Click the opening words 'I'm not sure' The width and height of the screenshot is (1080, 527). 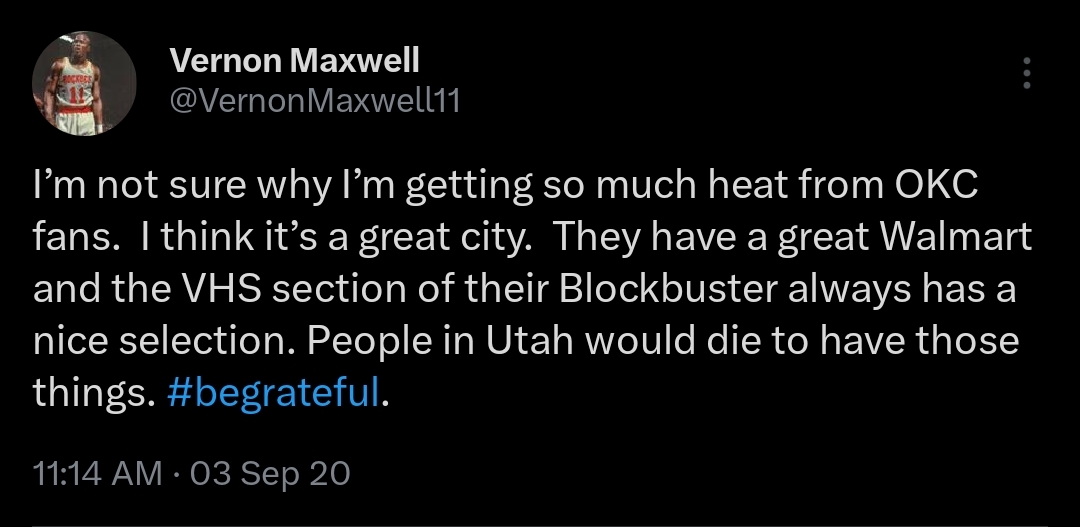click(x=129, y=187)
